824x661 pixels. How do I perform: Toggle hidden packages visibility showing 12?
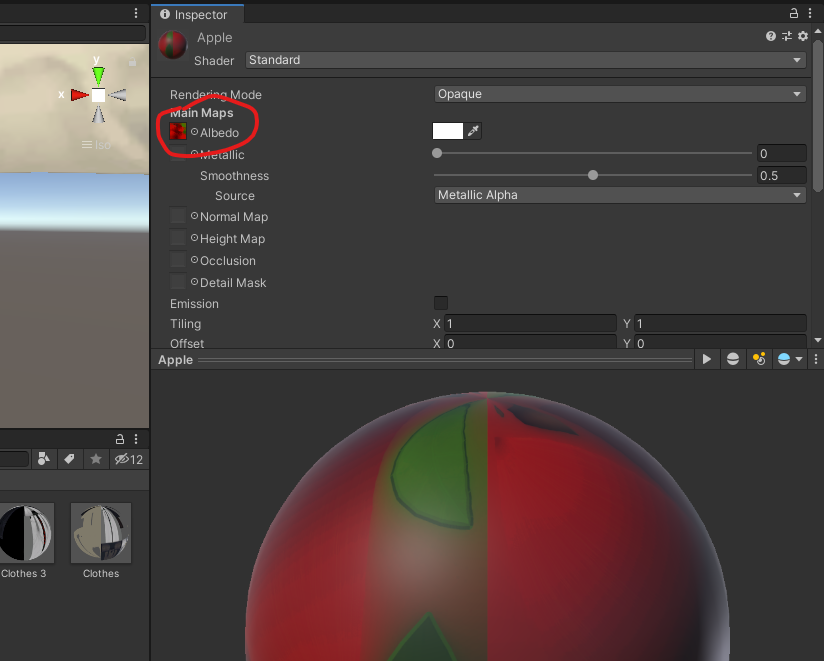[129, 459]
